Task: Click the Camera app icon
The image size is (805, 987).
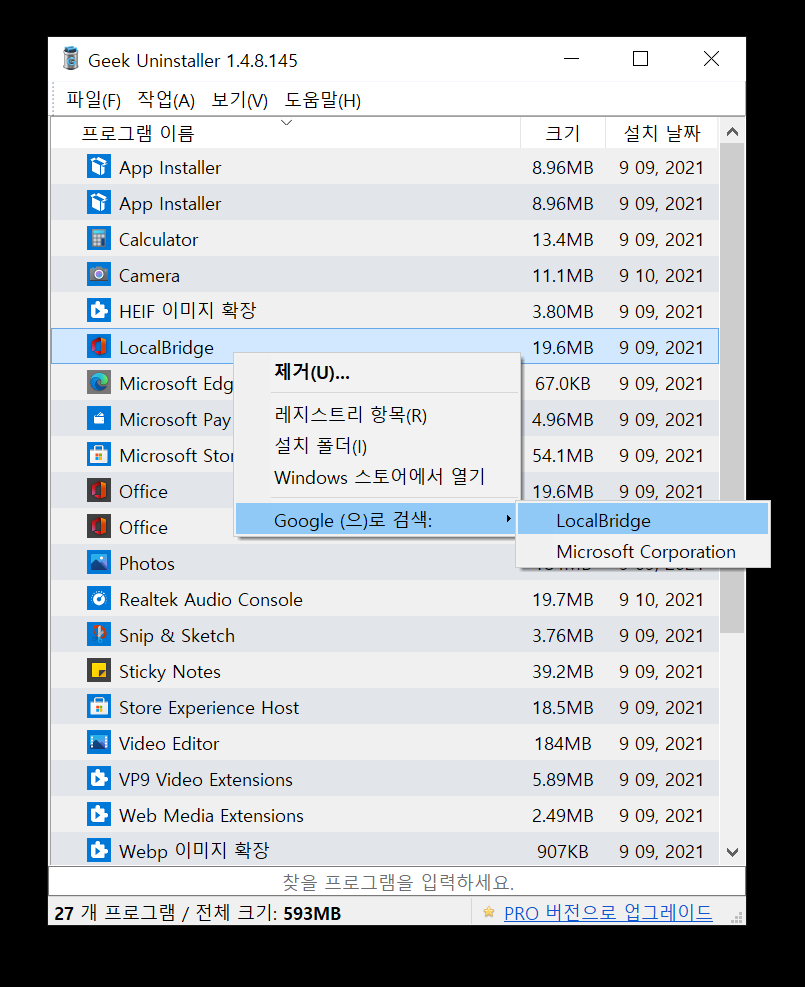Action: point(99,274)
